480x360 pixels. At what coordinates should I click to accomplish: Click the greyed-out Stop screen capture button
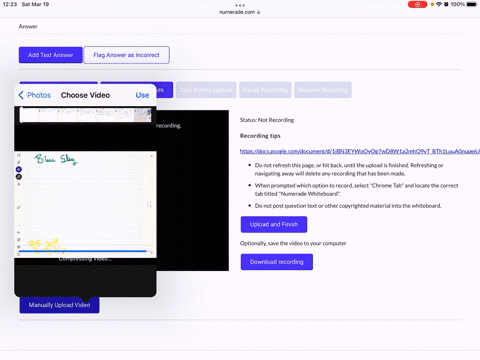[206, 90]
